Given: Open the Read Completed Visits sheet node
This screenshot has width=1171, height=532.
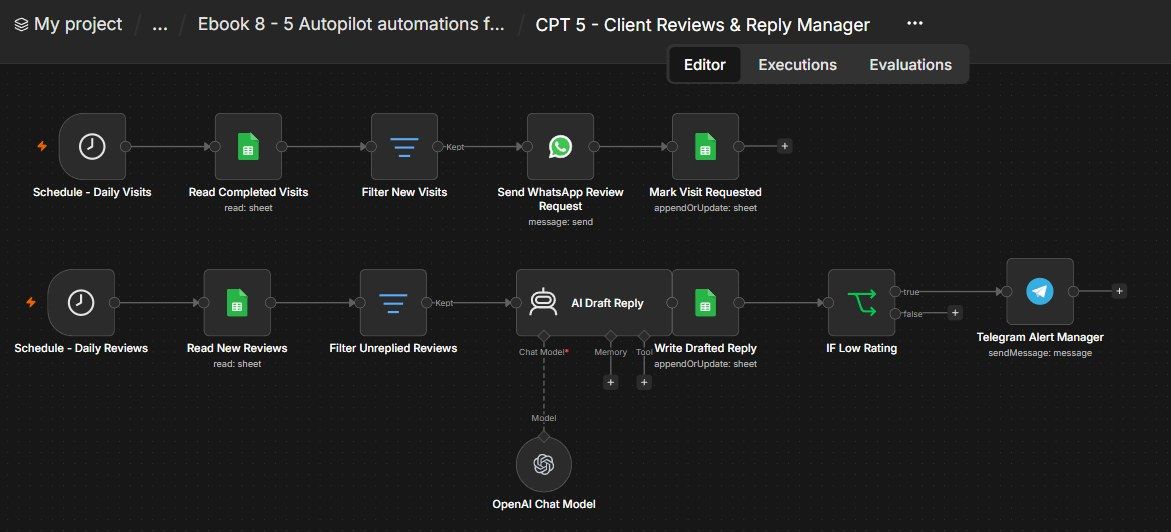Looking at the screenshot, I should point(249,146).
